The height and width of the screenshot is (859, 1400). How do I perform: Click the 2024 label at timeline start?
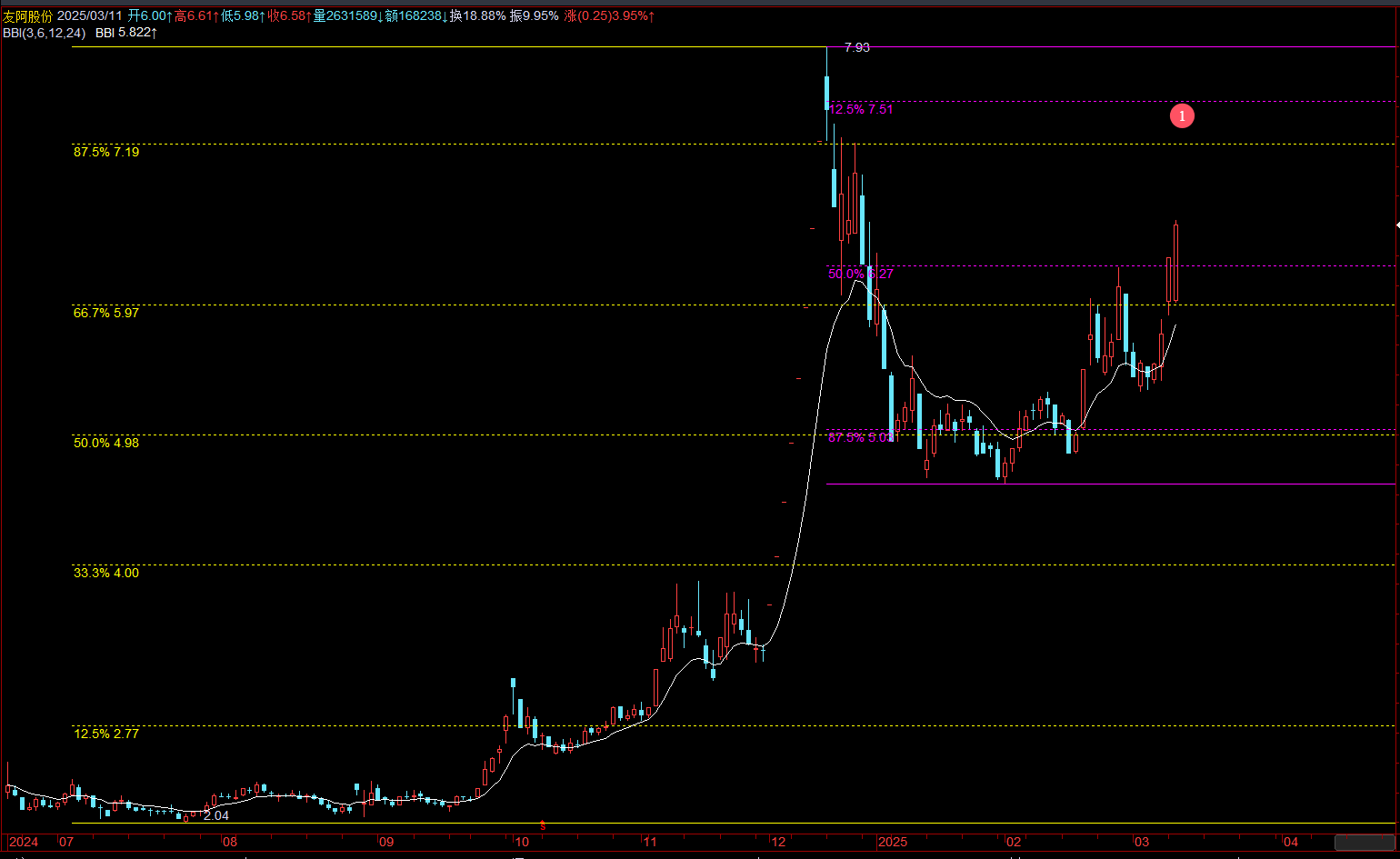point(24,842)
